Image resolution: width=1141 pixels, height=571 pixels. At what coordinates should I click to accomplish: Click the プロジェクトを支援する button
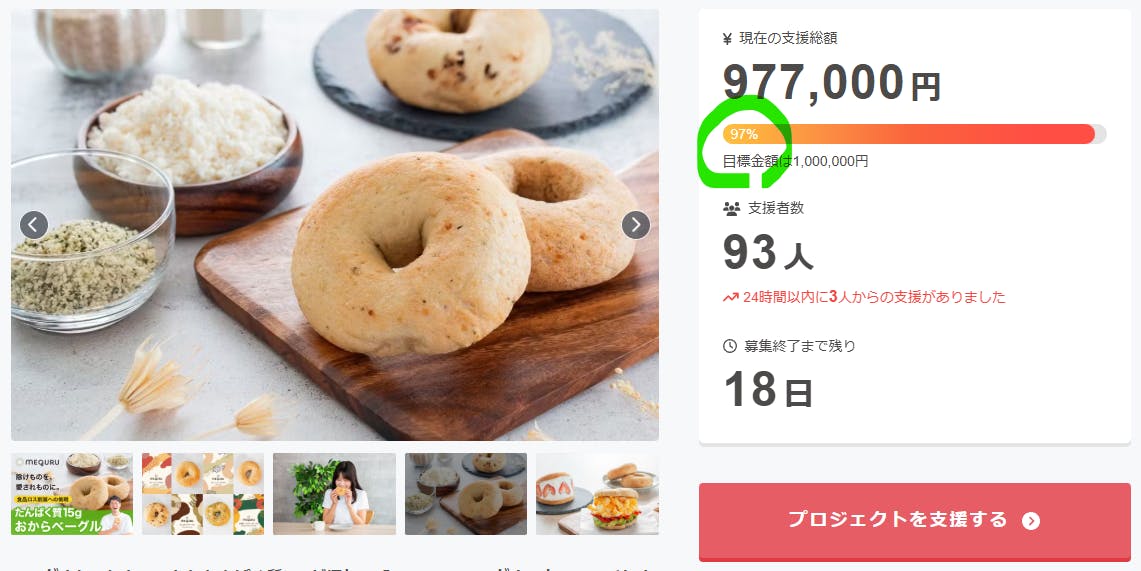pyautogui.click(x=915, y=522)
